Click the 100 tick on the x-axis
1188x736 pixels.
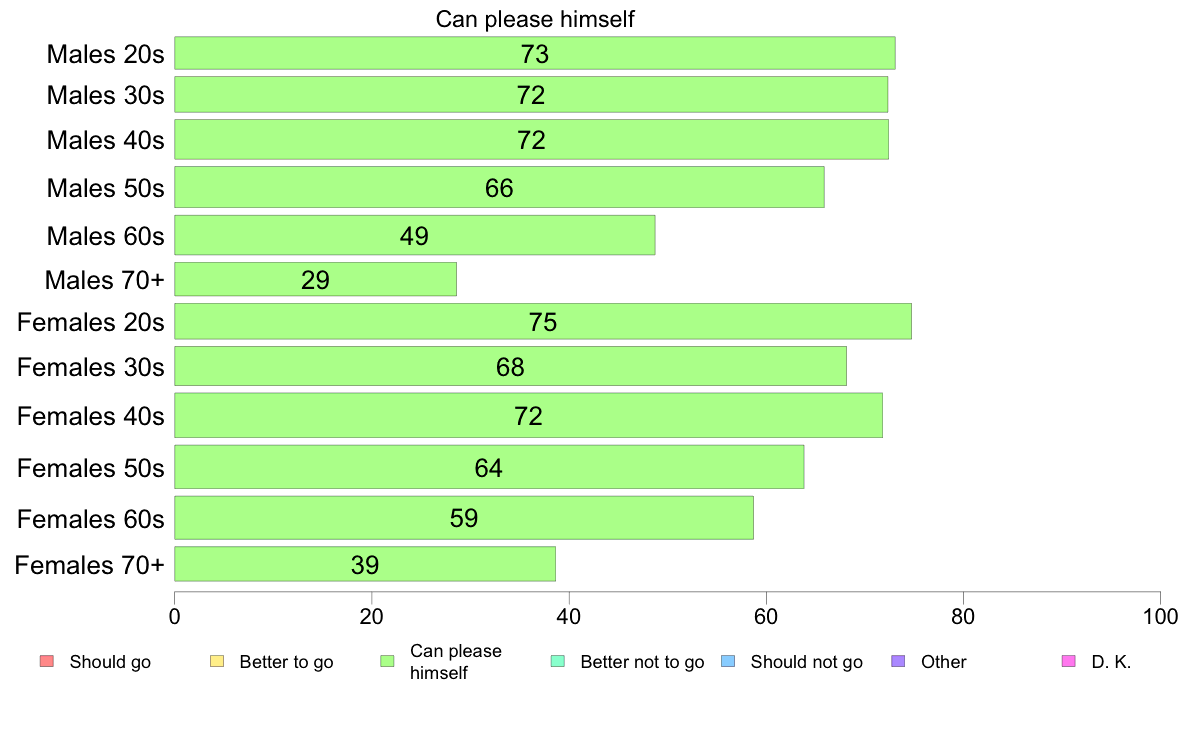1160,616
